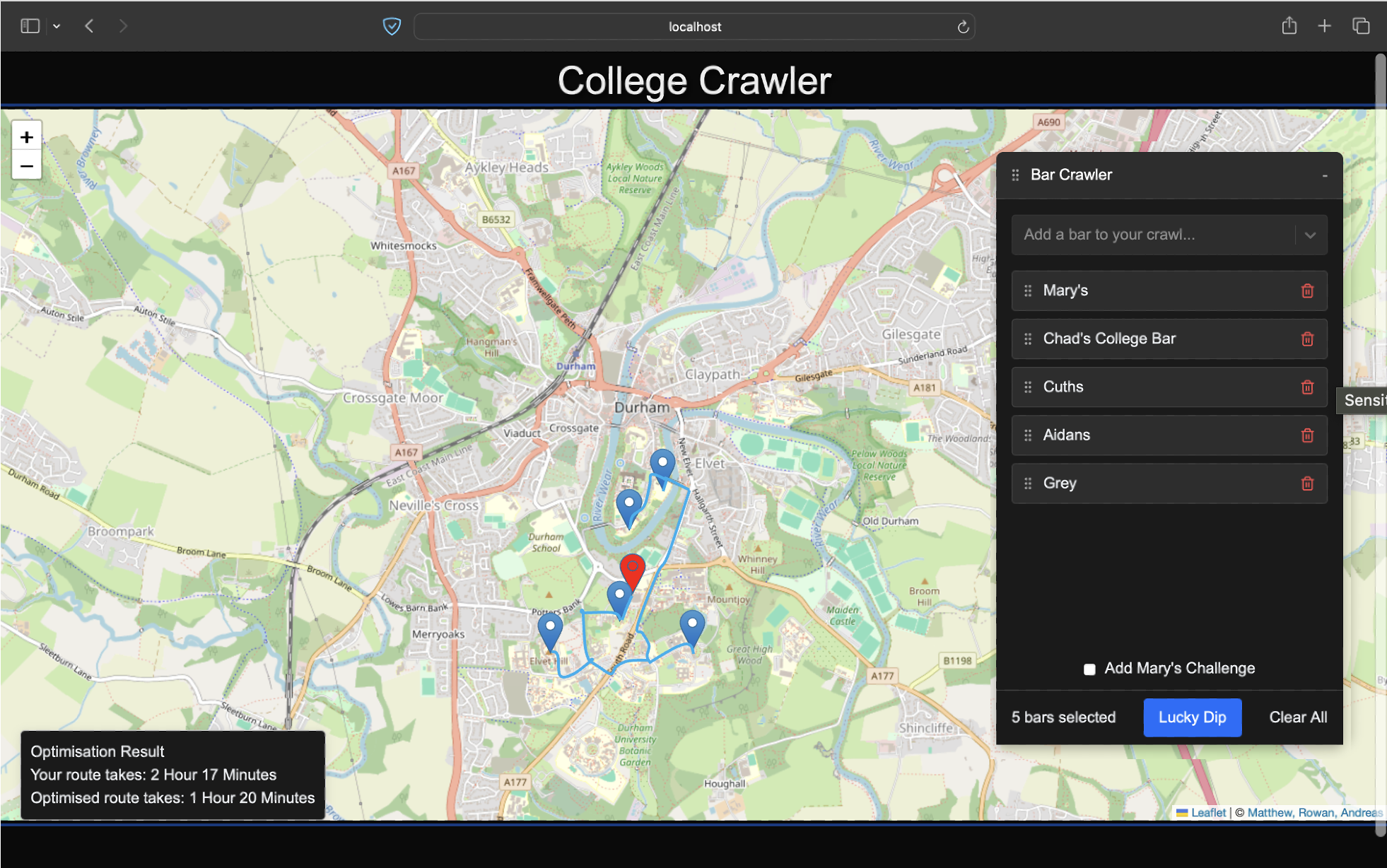Open Safari sidebar options chevron
Viewport: 1387px width, 868px height.
[x=57, y=26]
